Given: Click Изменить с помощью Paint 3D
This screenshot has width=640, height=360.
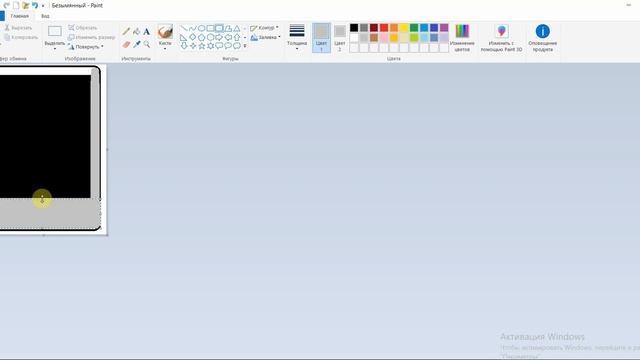Looking at the screenshot, I should [x=501, y=38].
